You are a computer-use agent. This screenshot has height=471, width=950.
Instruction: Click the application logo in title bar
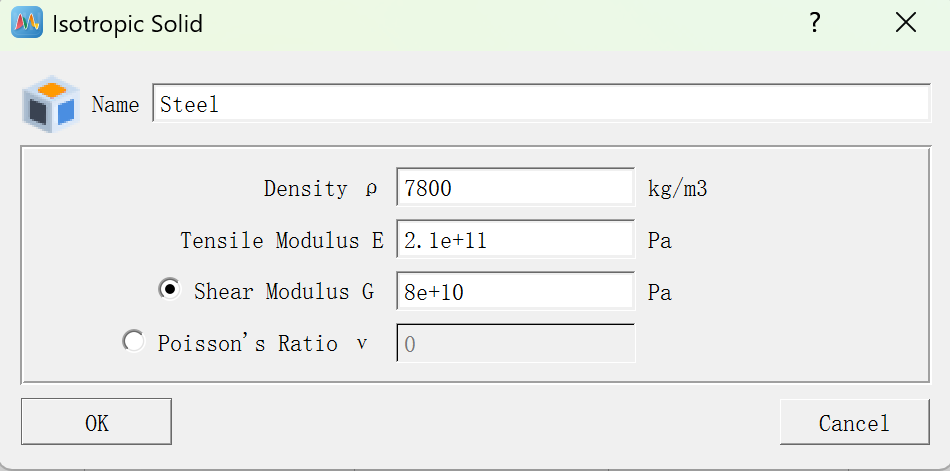[26, 23]
